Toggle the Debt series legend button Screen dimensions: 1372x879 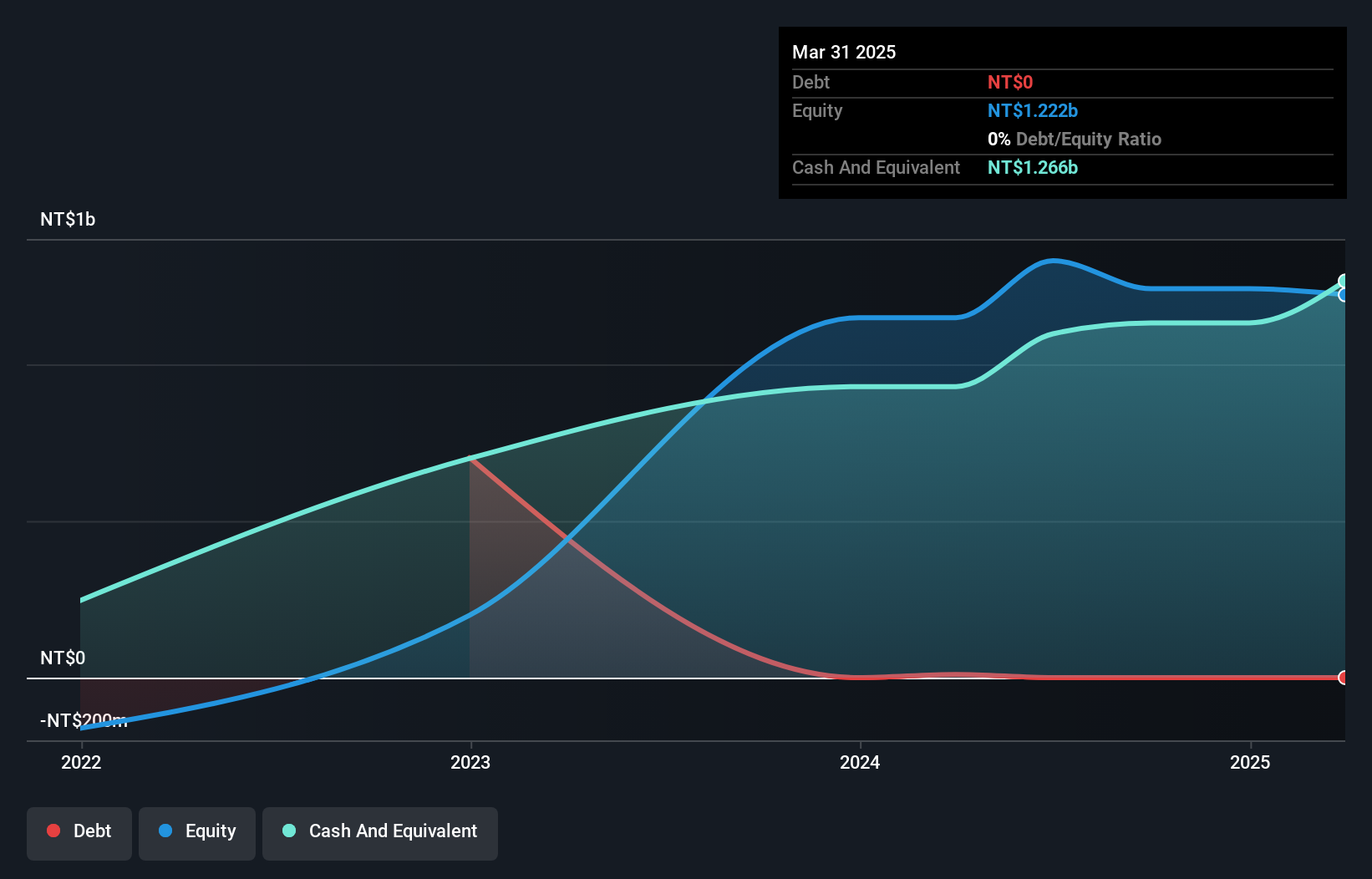[x=79, y=833]
